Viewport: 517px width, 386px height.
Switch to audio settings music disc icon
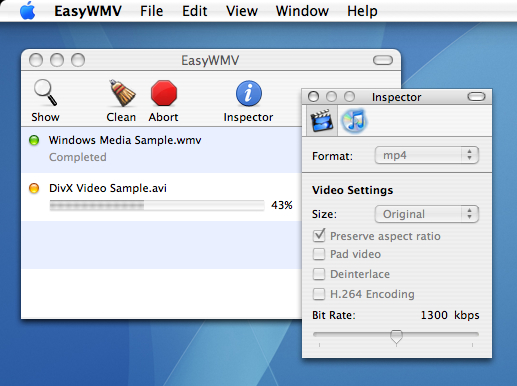(x=354, y=120)
